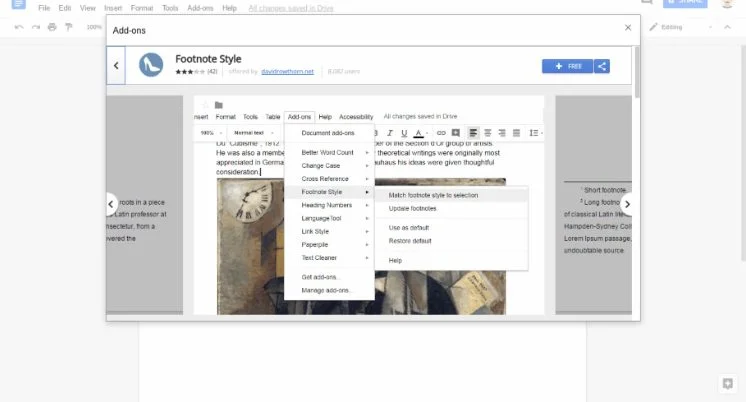Click the Docs home icon in background
Image resolution: width=746 pixels, height=402 pixels.
coord(19,4)
